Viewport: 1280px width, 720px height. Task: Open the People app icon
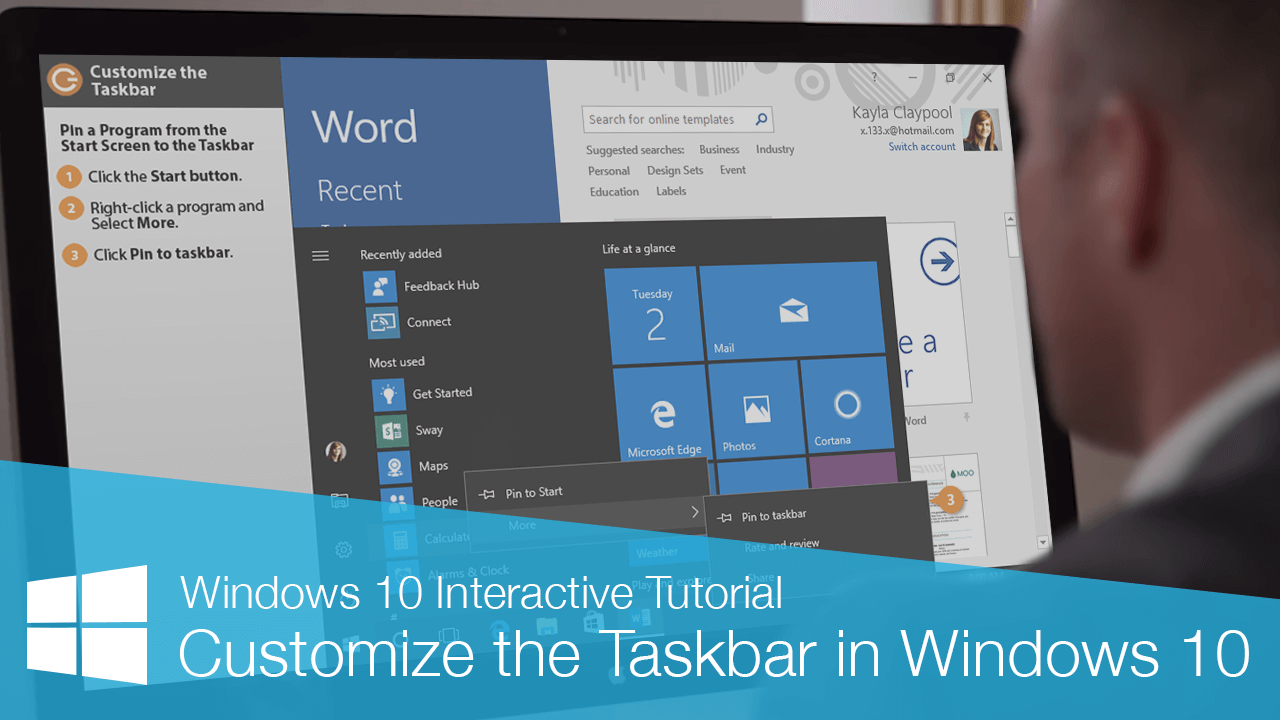[x=398, y=503]
